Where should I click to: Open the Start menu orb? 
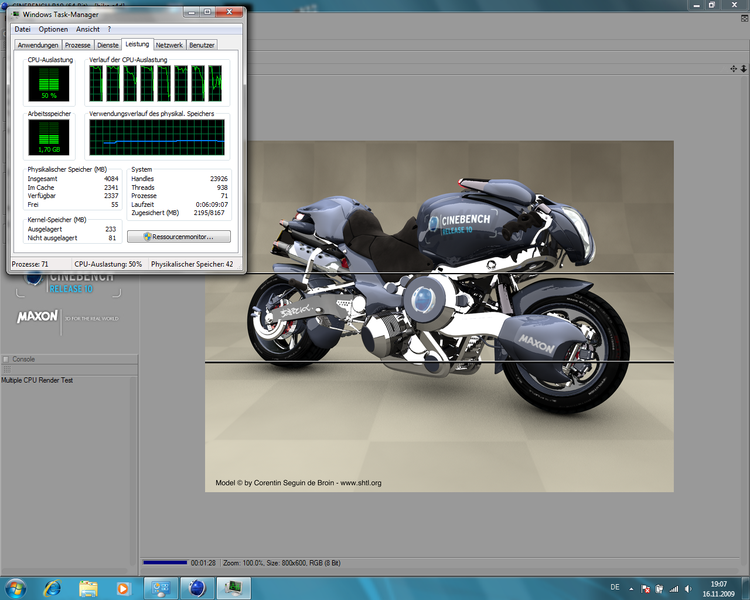coord(15,587)
